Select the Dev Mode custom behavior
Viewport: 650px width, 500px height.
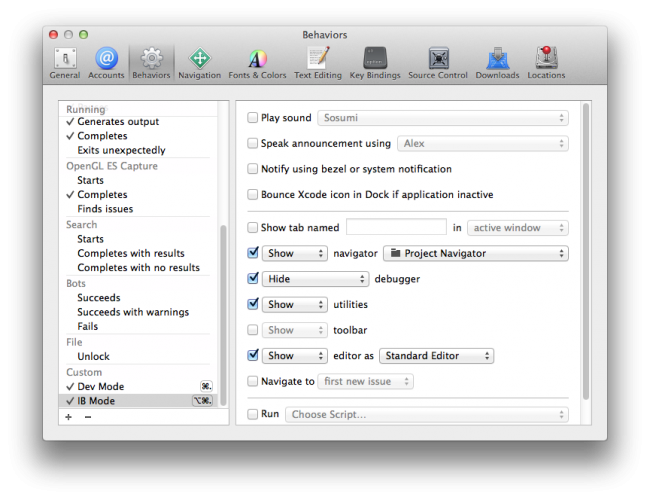[x=101, y=386]
